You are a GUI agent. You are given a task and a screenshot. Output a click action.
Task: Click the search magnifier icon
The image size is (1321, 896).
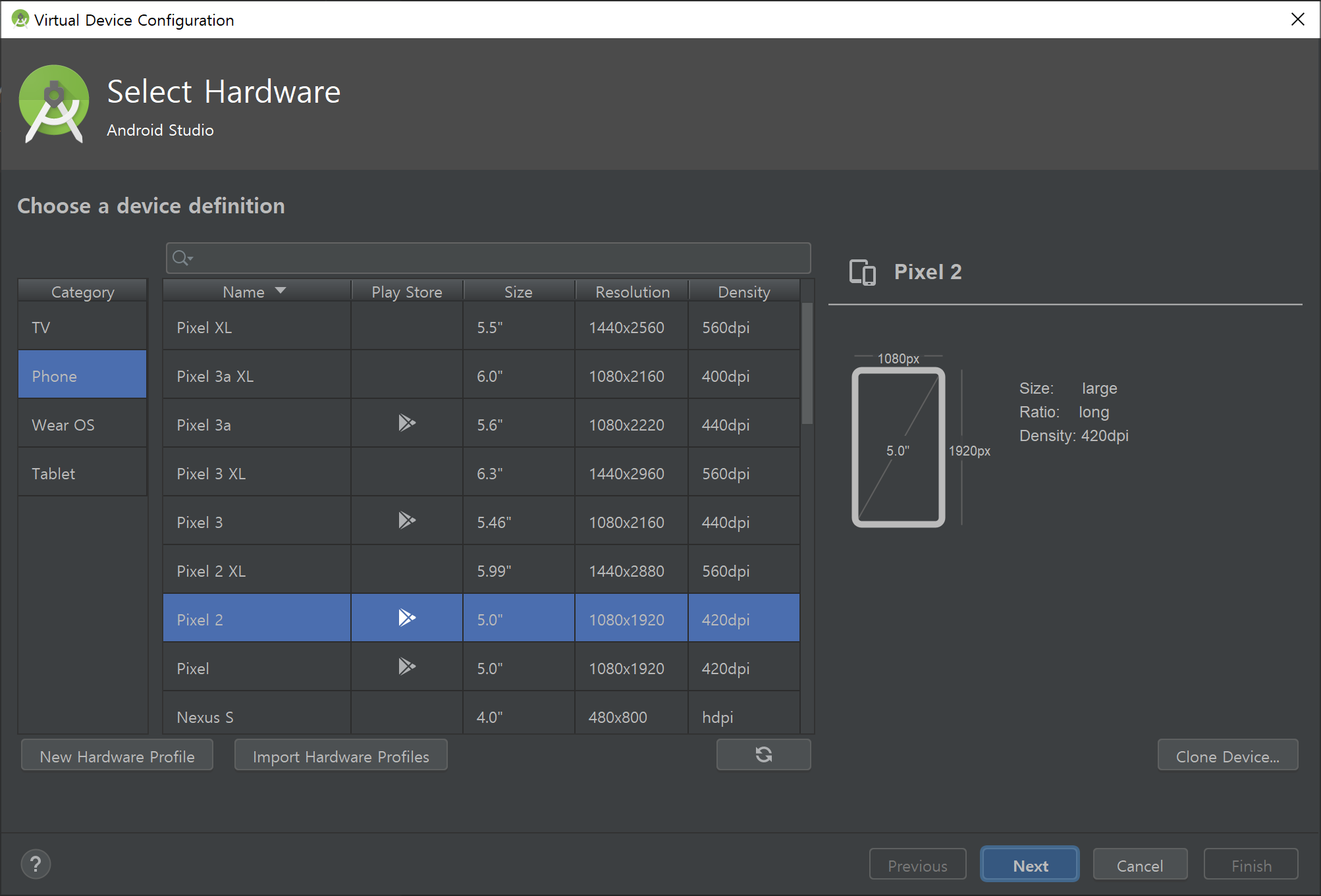[x=181, y=258]
